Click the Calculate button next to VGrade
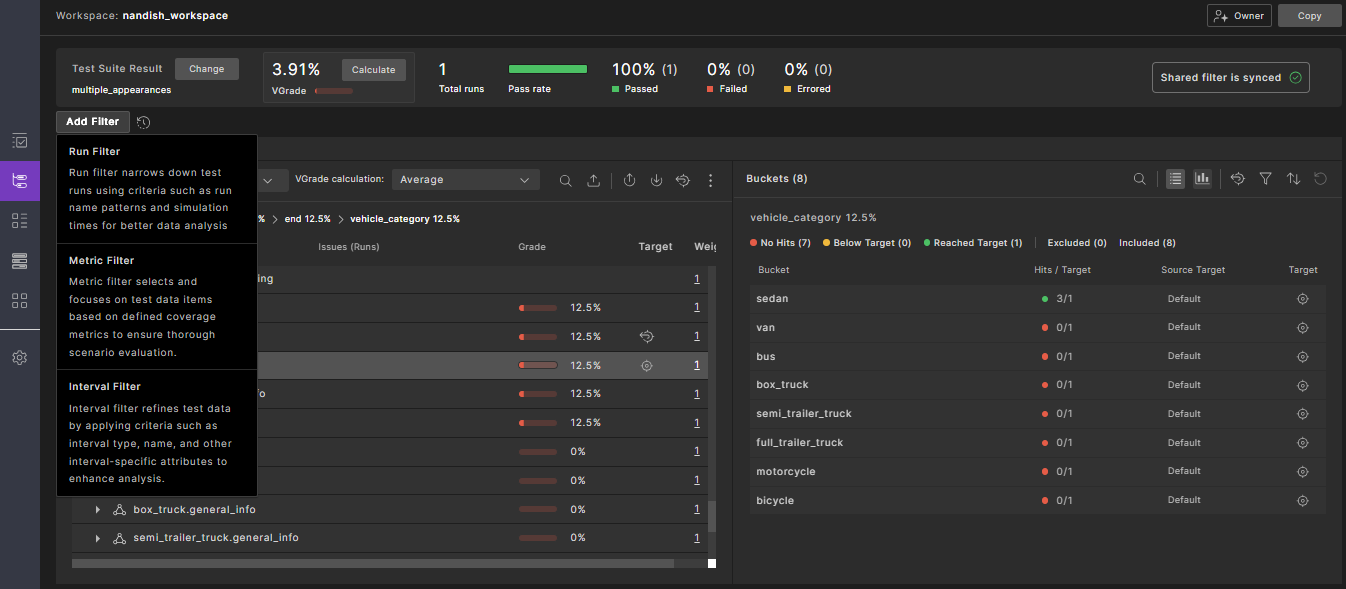Viewport: 1346px width, 589px height. coord(373,70)
